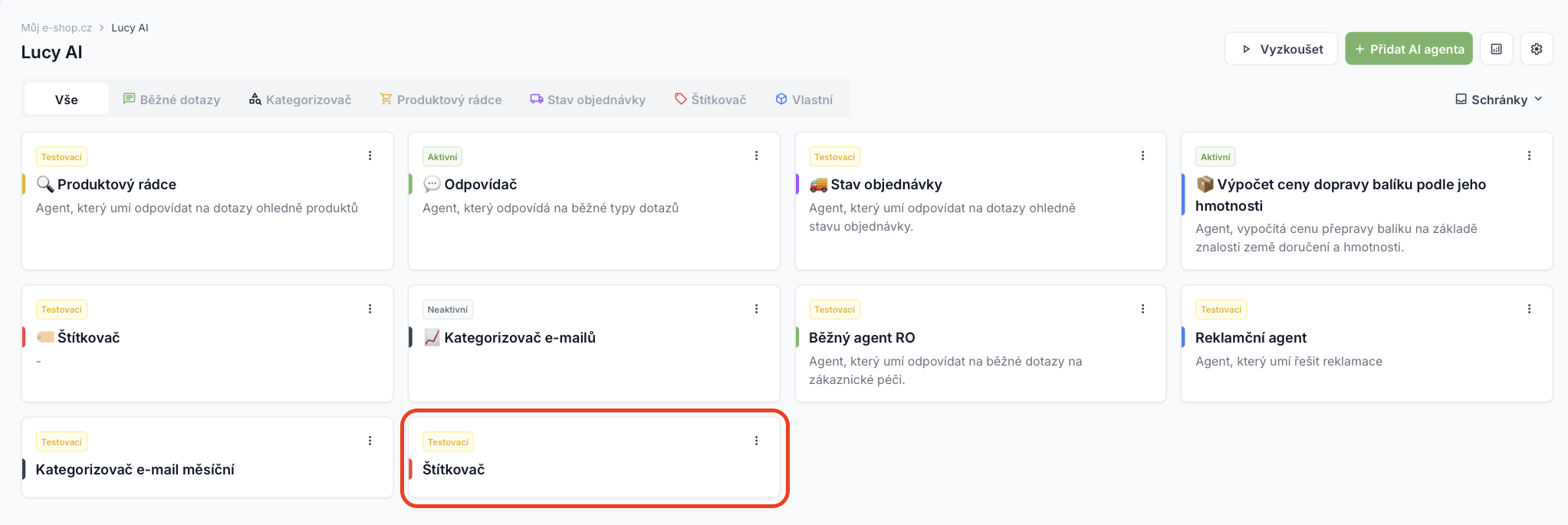
Task: Open three-dot menu on Běžný agent RO card
Action: point(1142,309)
